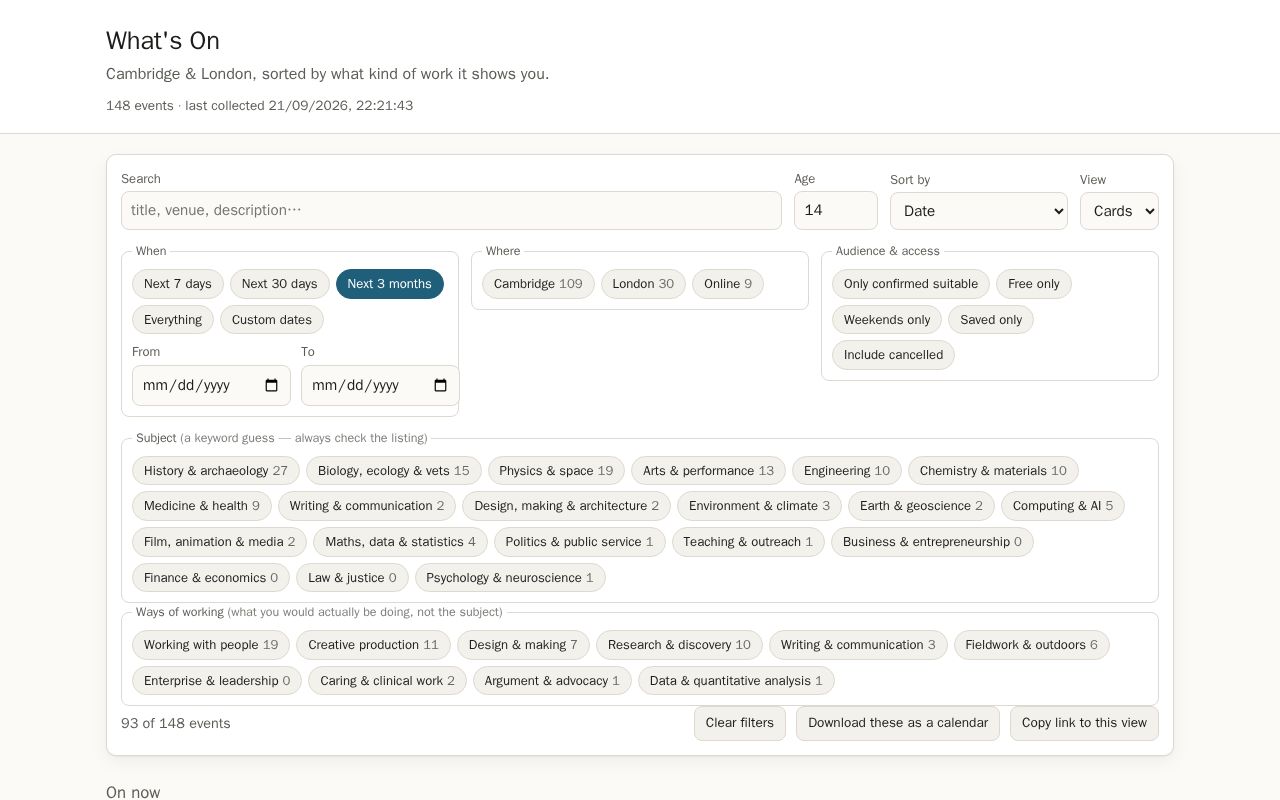Open the From date calendar picker icon
Screen dimensions: 1280x800
click(272, 385)
